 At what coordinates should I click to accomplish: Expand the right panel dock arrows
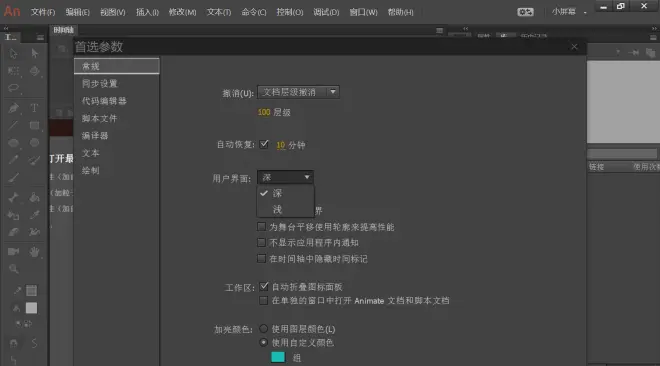click(x=654, y=28)
